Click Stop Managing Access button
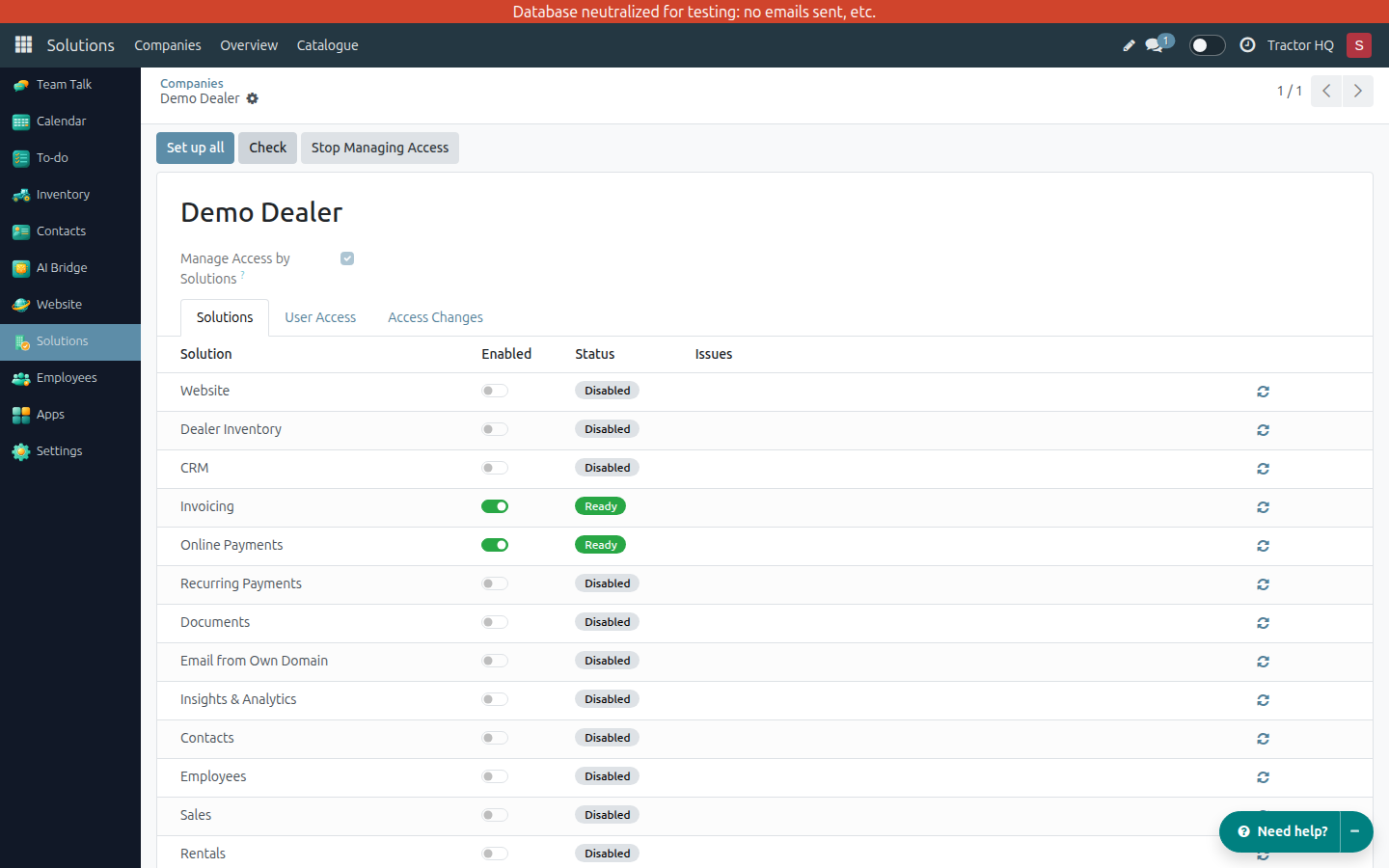The image size is (1389, 868). [x=380, y=148]
